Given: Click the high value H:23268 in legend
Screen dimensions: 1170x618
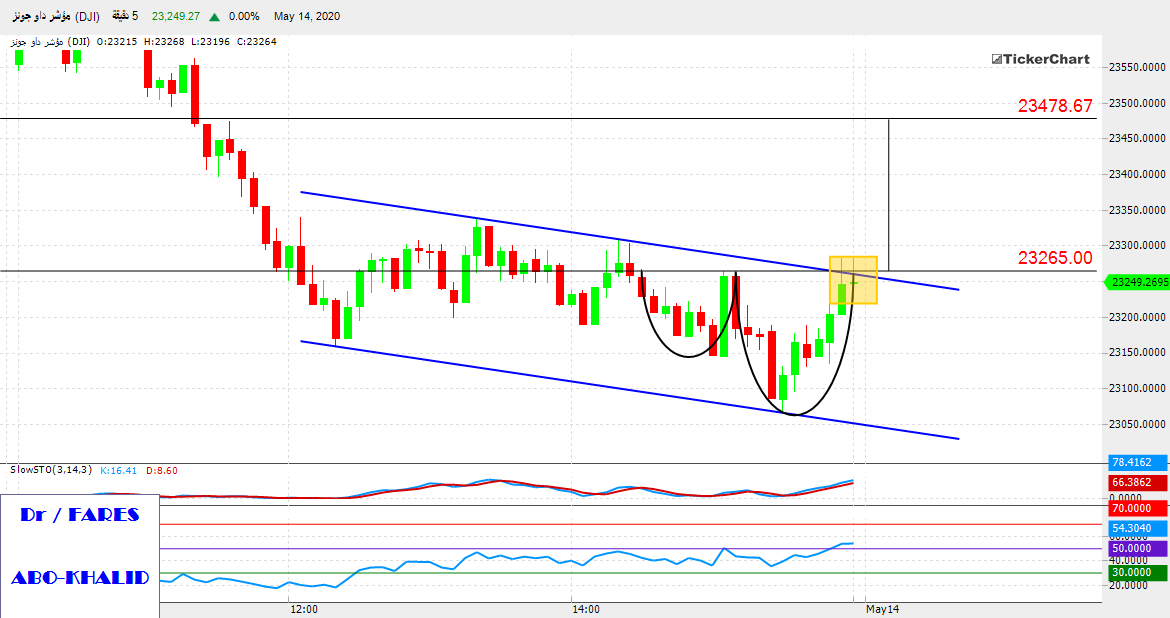Looking at the screenshot, I should 163,42.
